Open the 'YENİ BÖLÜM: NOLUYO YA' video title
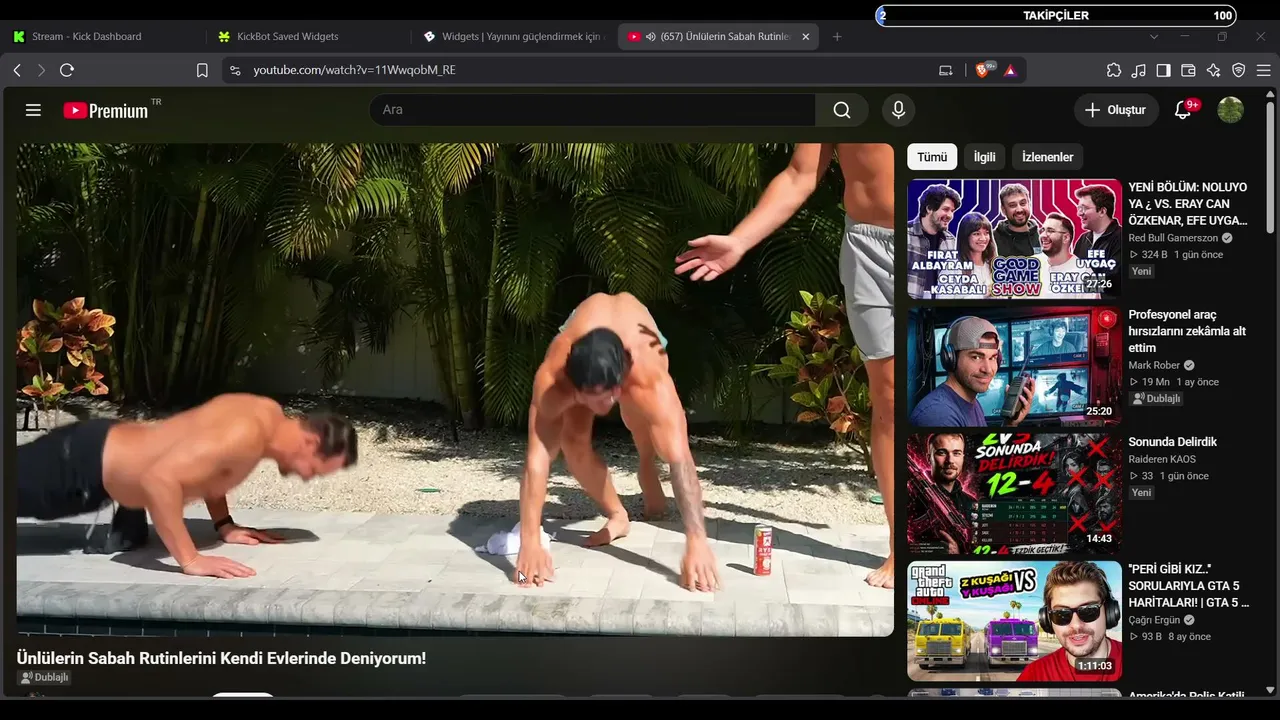This screenshot has height=720, width=1280. click(1188, 204)
